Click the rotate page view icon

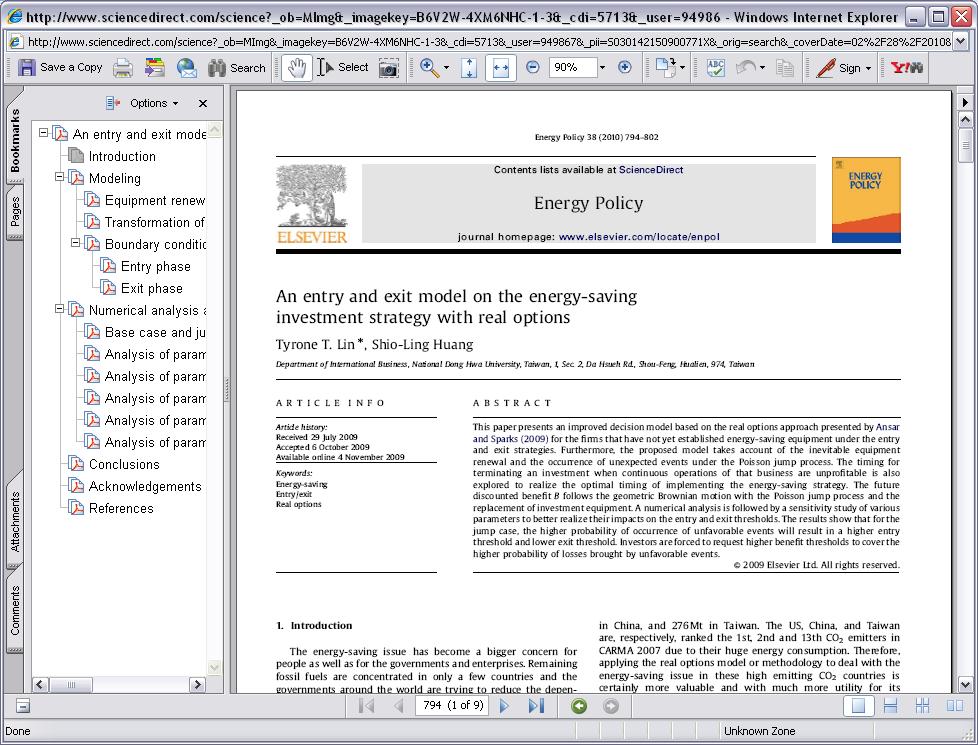click(x=666, y=67)
